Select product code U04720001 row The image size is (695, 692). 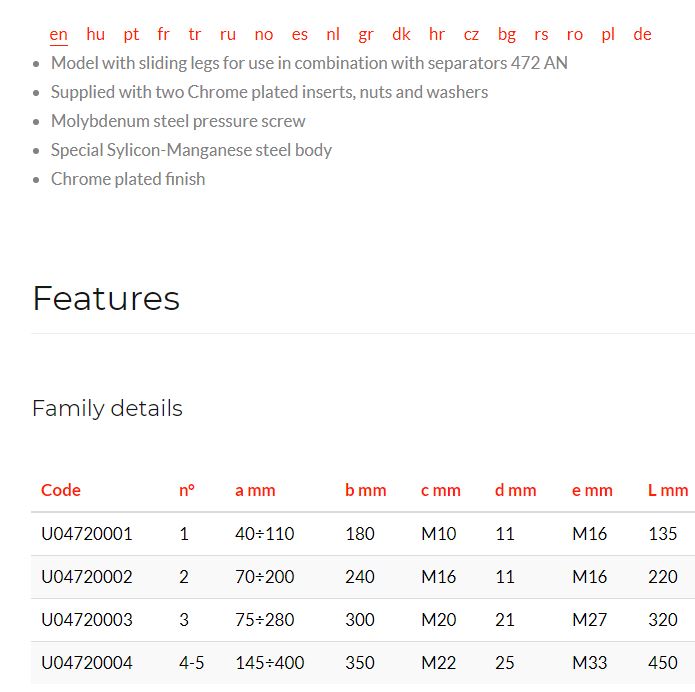[x=363, y=534]
